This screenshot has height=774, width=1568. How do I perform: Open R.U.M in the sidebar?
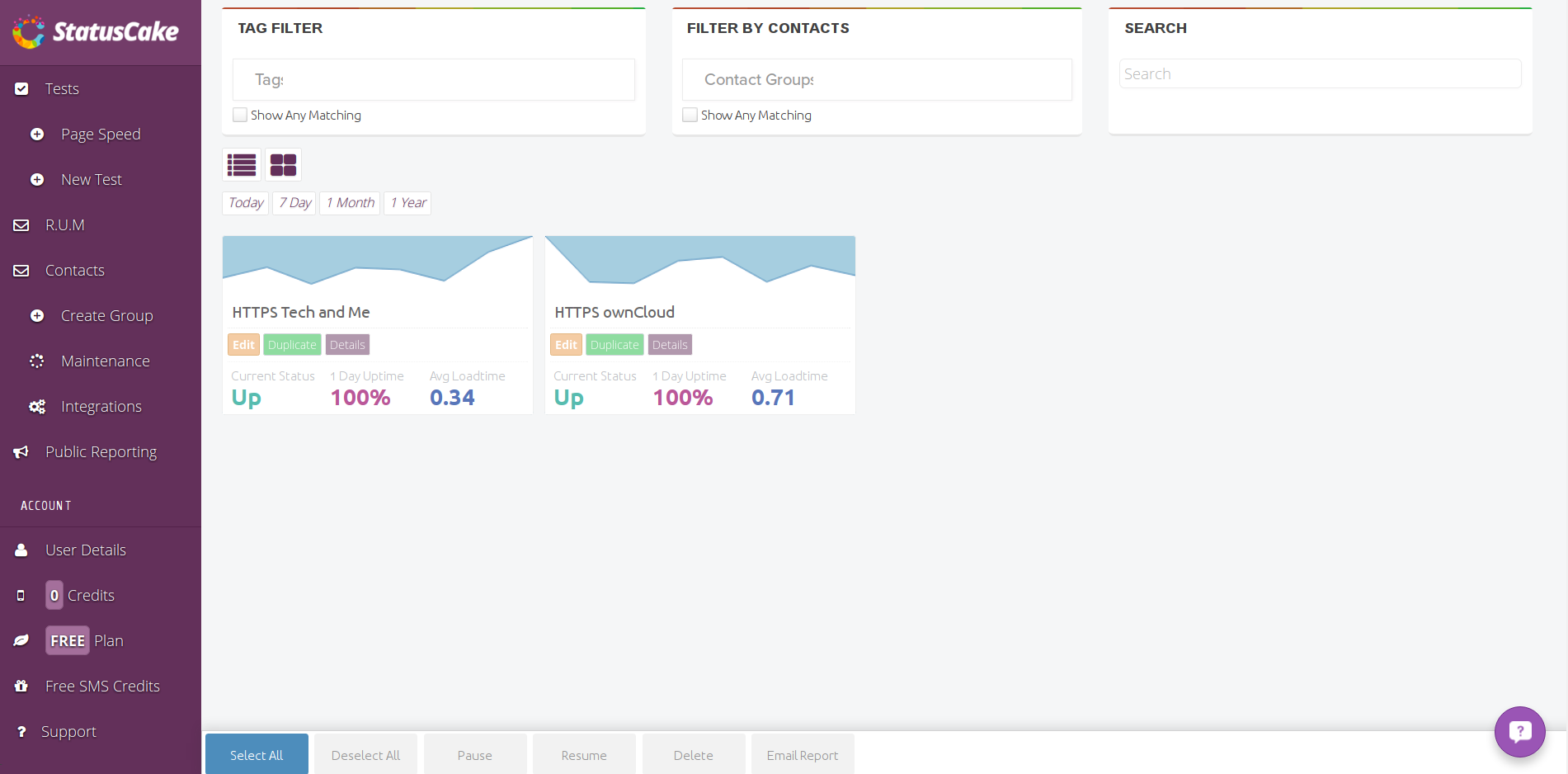coord(64,224)
